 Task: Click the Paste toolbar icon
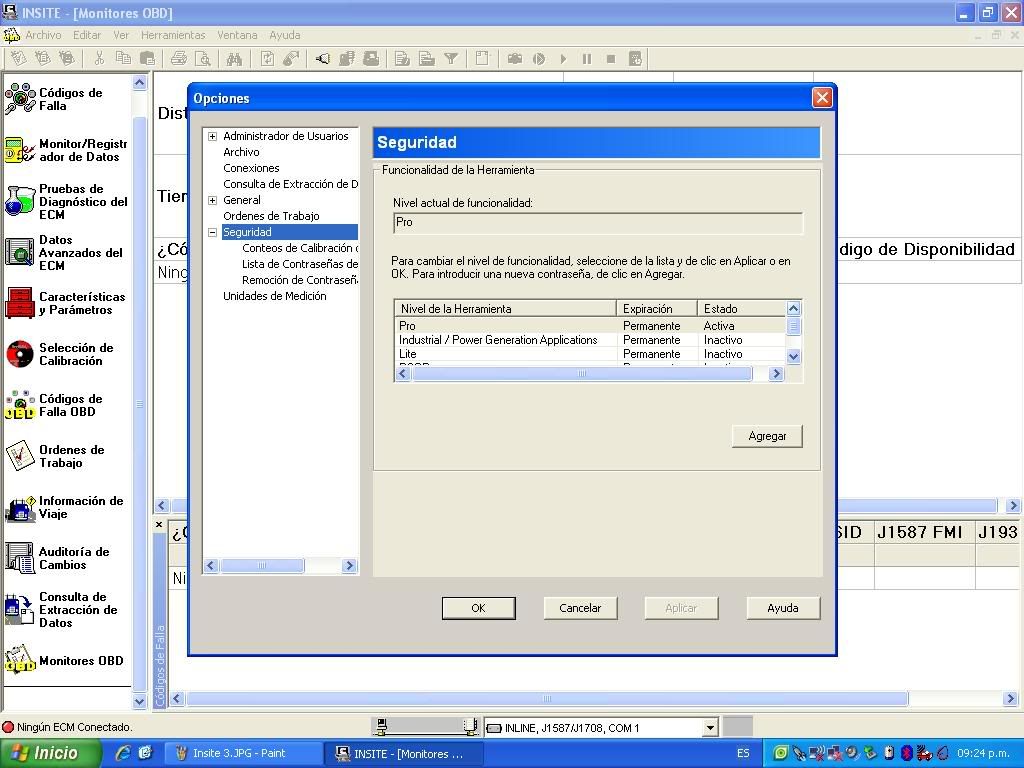click(x=148, y=59)
